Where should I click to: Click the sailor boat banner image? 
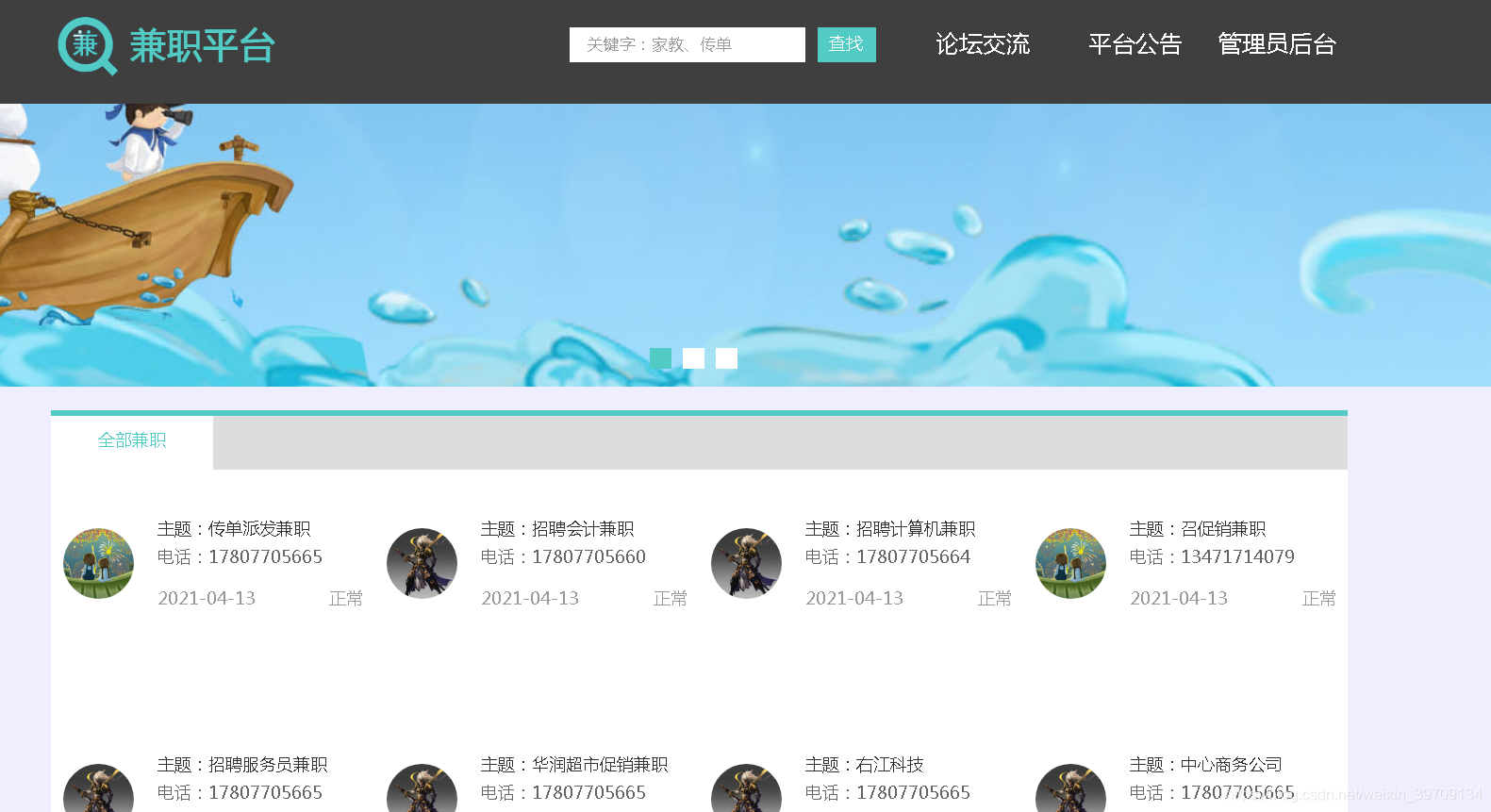click(745, 245)
